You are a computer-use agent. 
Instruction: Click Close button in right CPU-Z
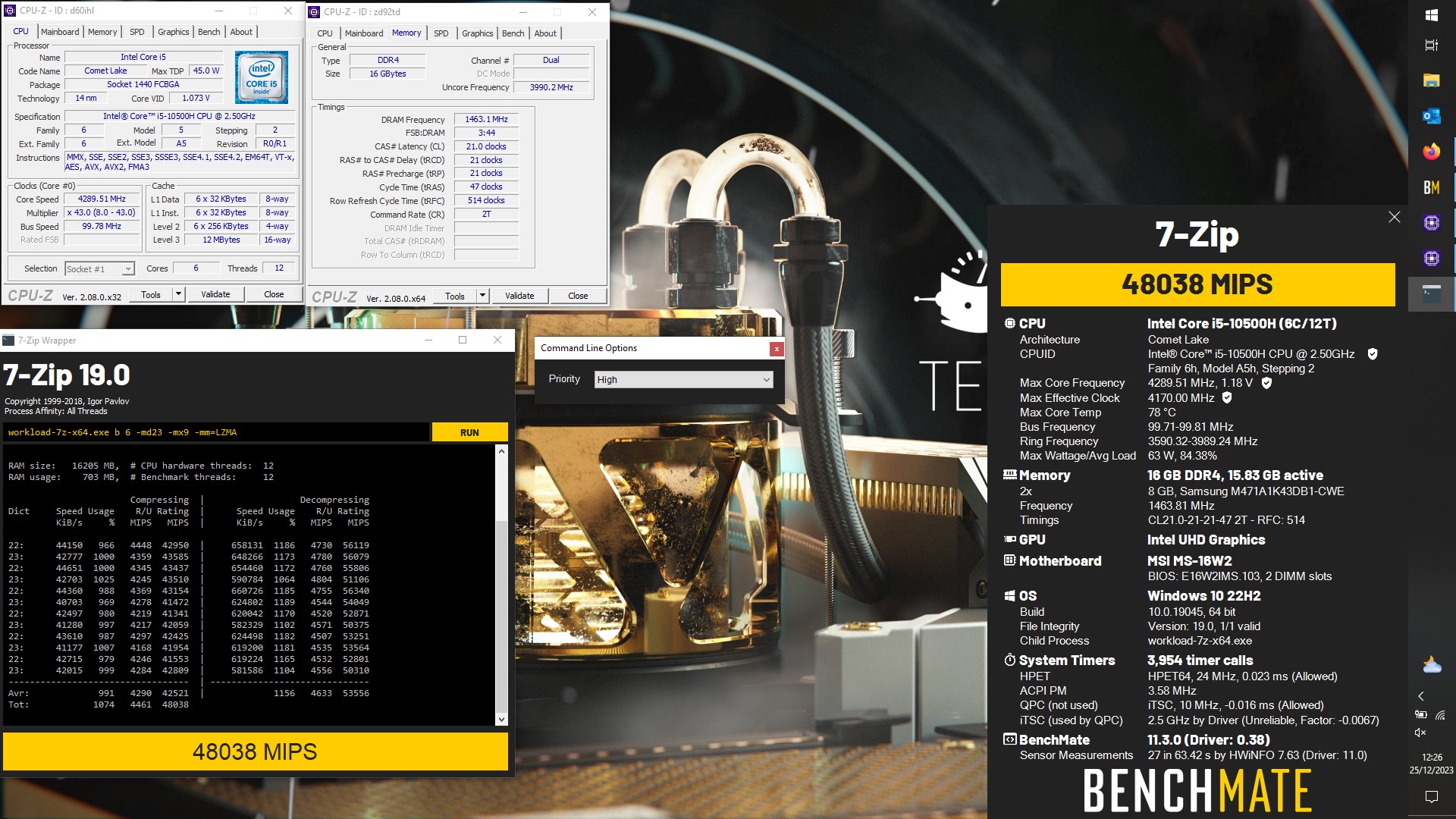(x=578, y=296)
